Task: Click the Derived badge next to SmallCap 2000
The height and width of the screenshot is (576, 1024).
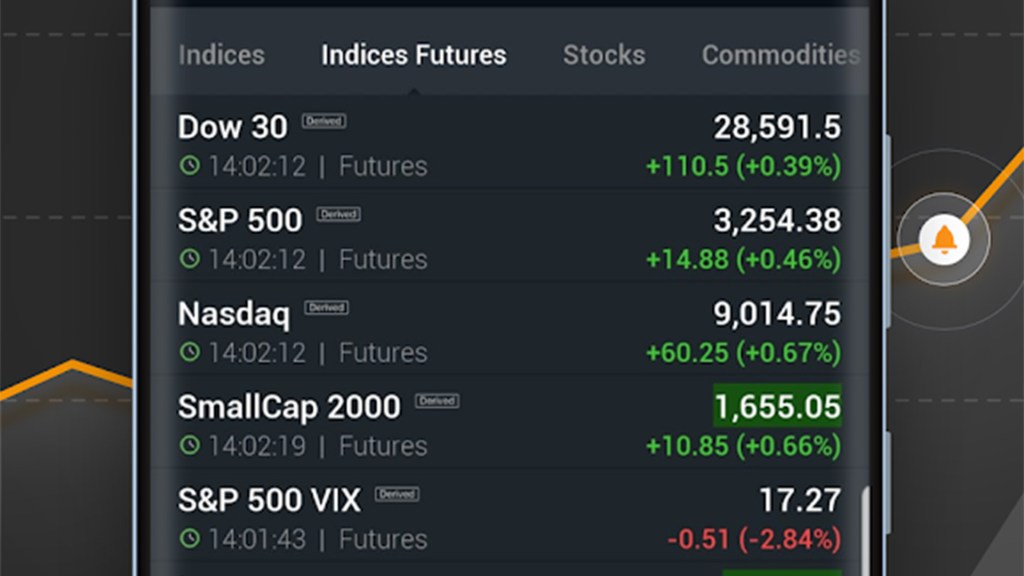Action: click(x=437, y=401)
